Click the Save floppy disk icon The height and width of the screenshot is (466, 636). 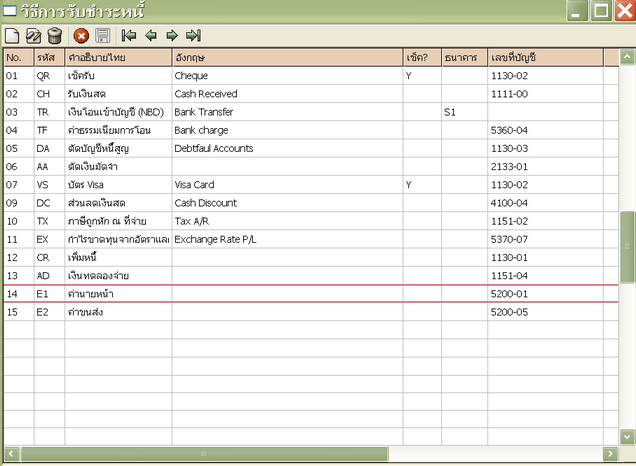point(102,36)
